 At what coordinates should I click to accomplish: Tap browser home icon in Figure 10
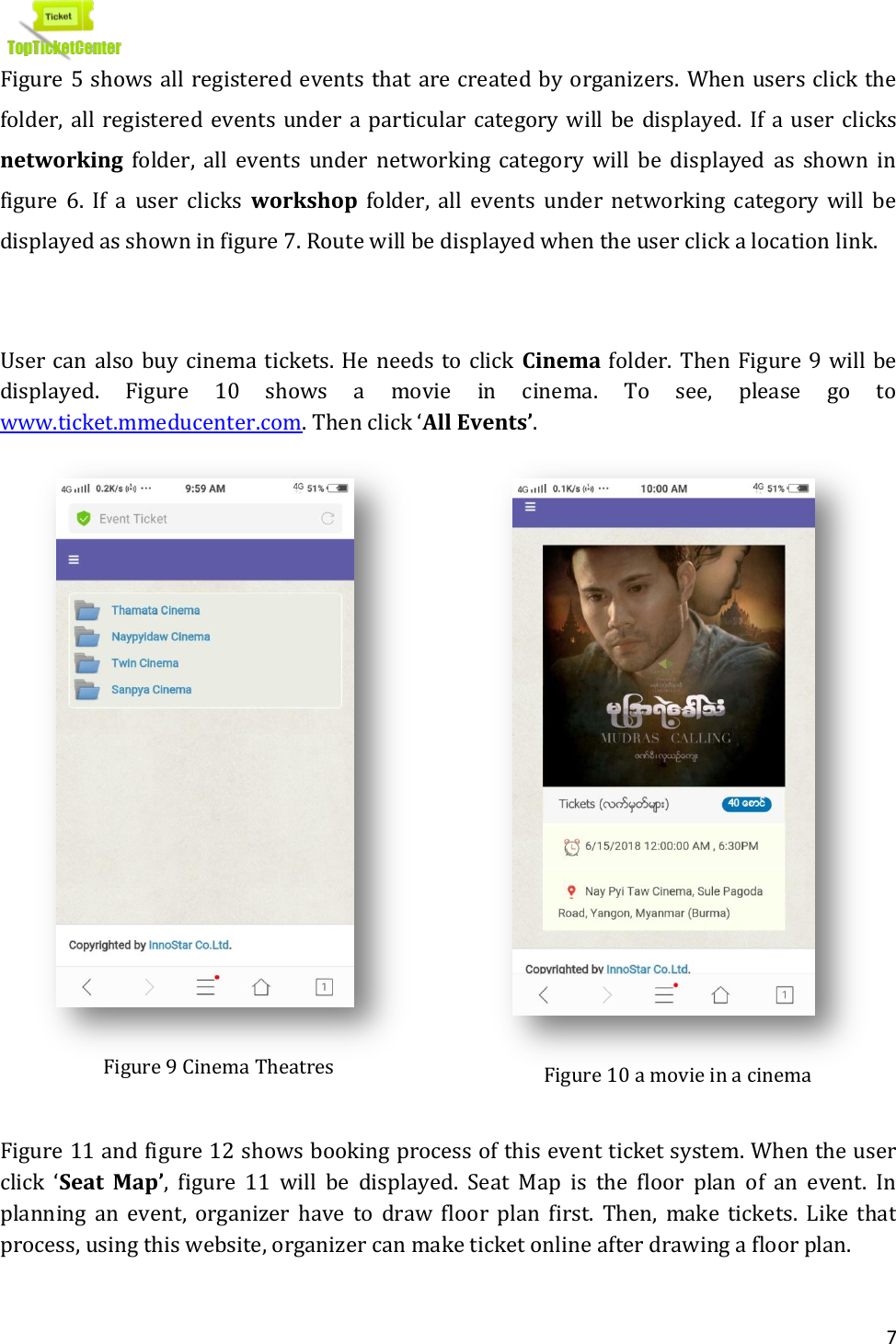720,994
